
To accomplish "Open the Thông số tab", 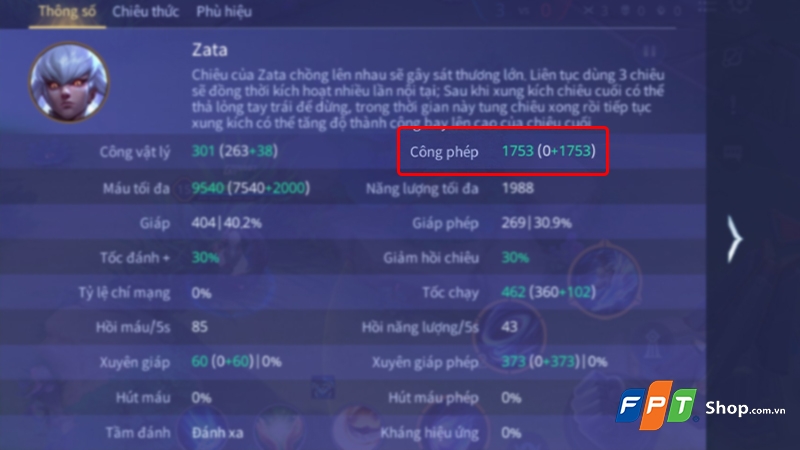I will (x=67, y=12).
